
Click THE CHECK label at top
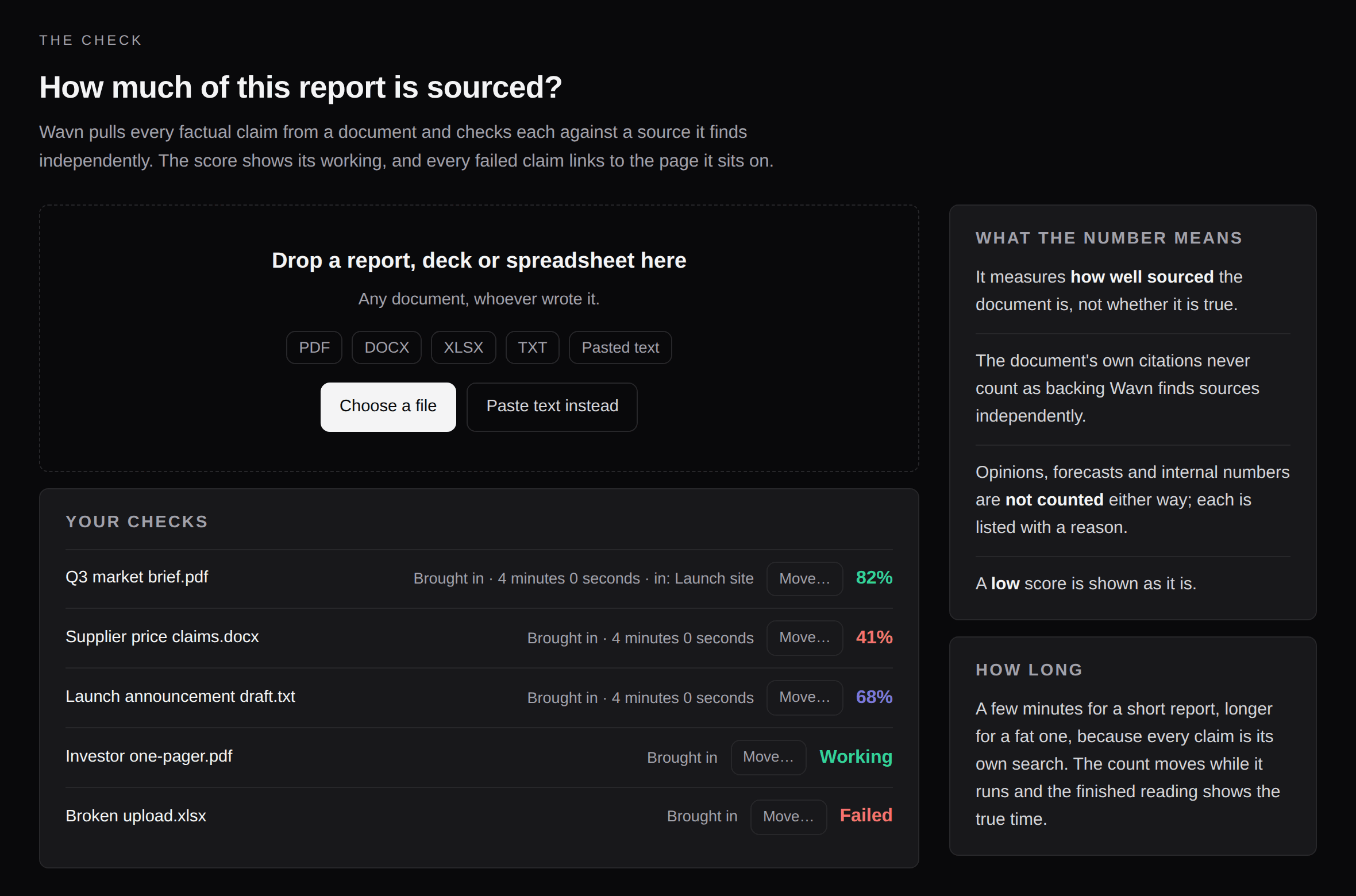click(91, 40)
